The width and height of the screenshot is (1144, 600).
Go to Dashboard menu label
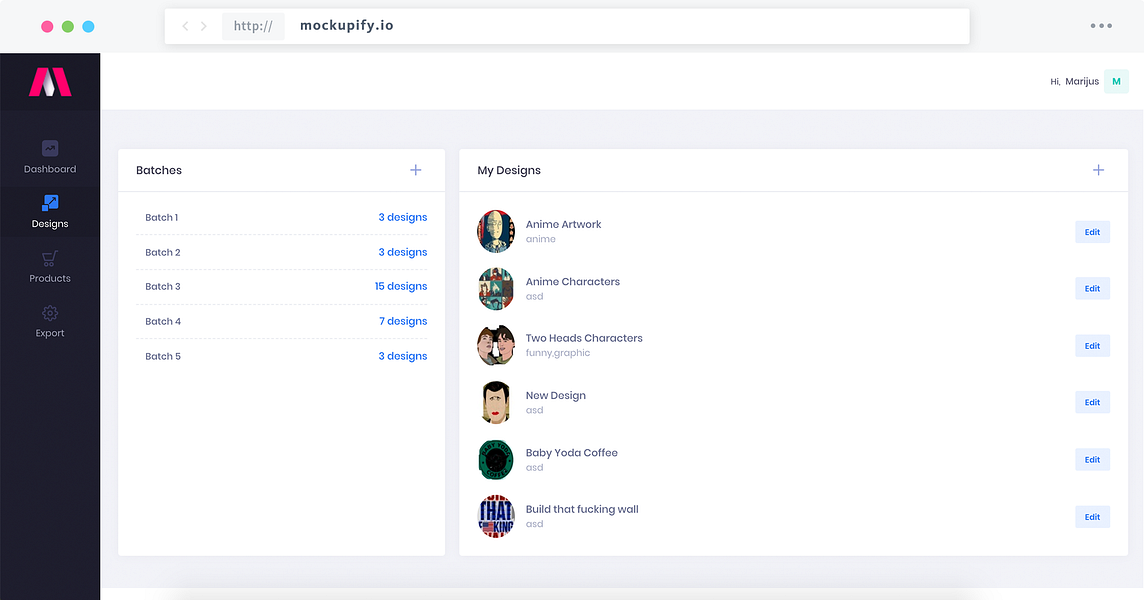tap(50, 169)
